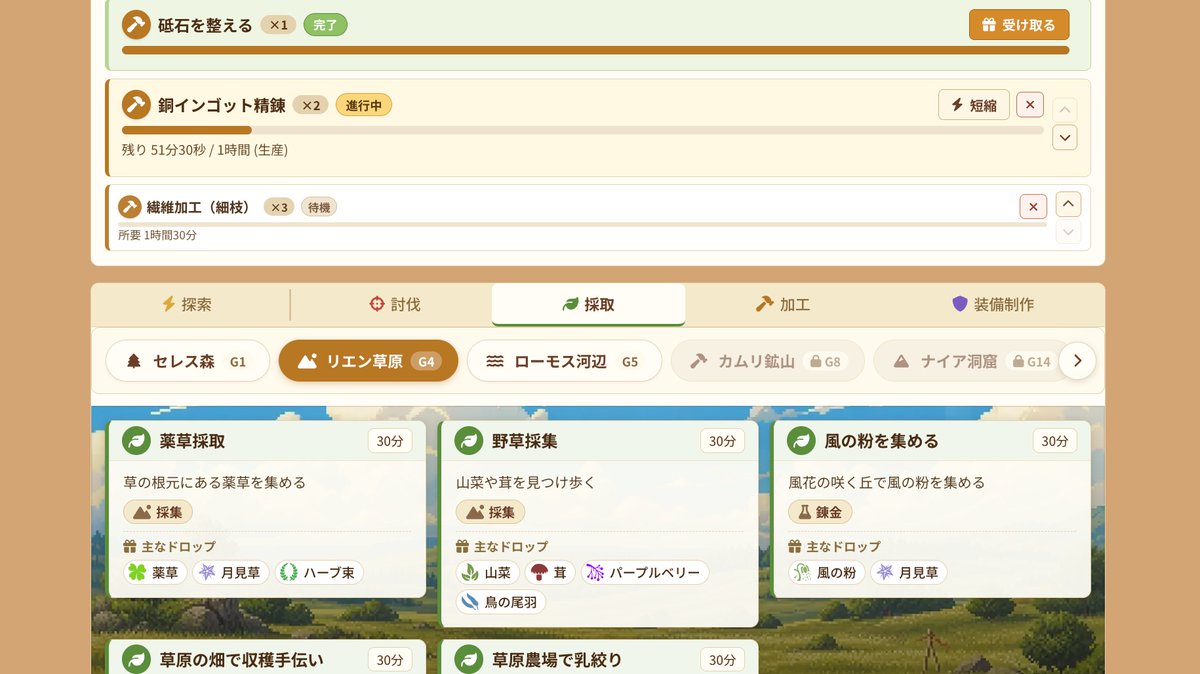
Task: Click the パープルベリー drop chip
Action: click(x=645, y=573)
